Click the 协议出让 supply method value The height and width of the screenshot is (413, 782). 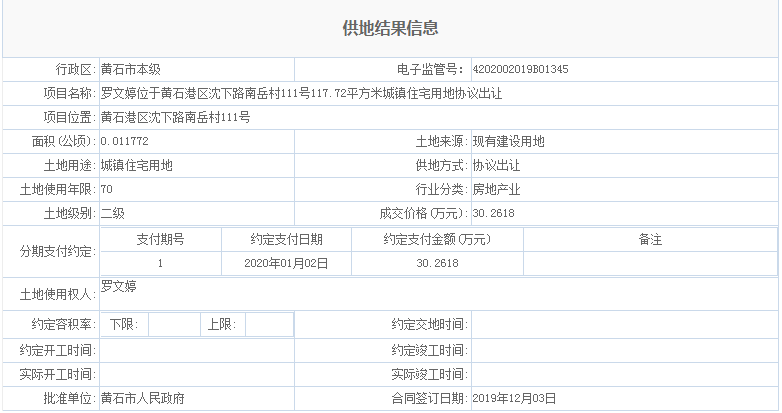[x=496, y=166]
